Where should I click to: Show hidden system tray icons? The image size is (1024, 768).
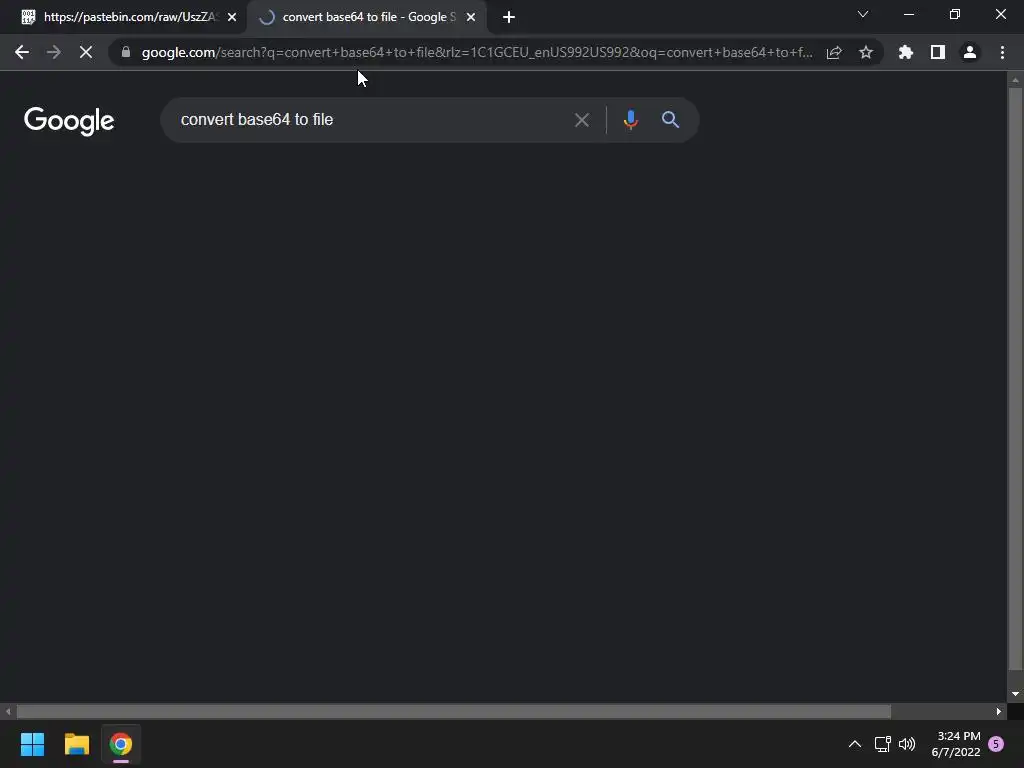(854, 744)
